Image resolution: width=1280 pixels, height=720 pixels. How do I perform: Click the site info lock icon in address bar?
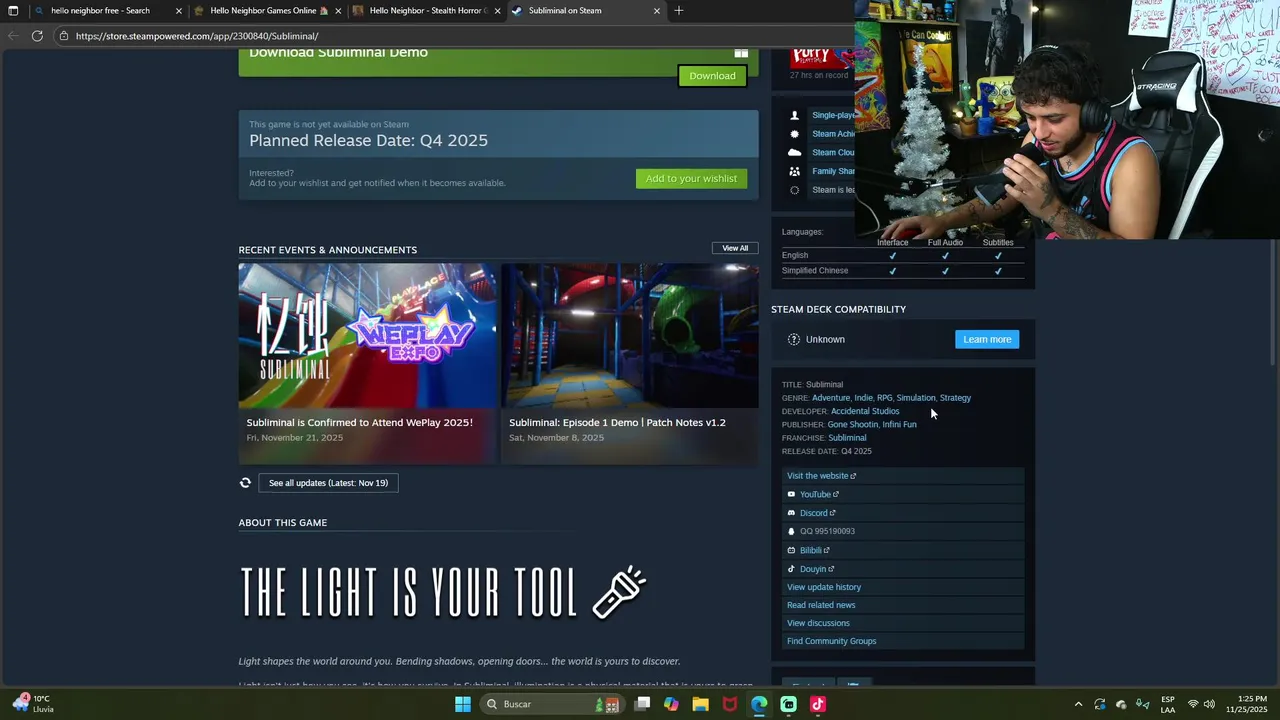click(x=64, y=36)
